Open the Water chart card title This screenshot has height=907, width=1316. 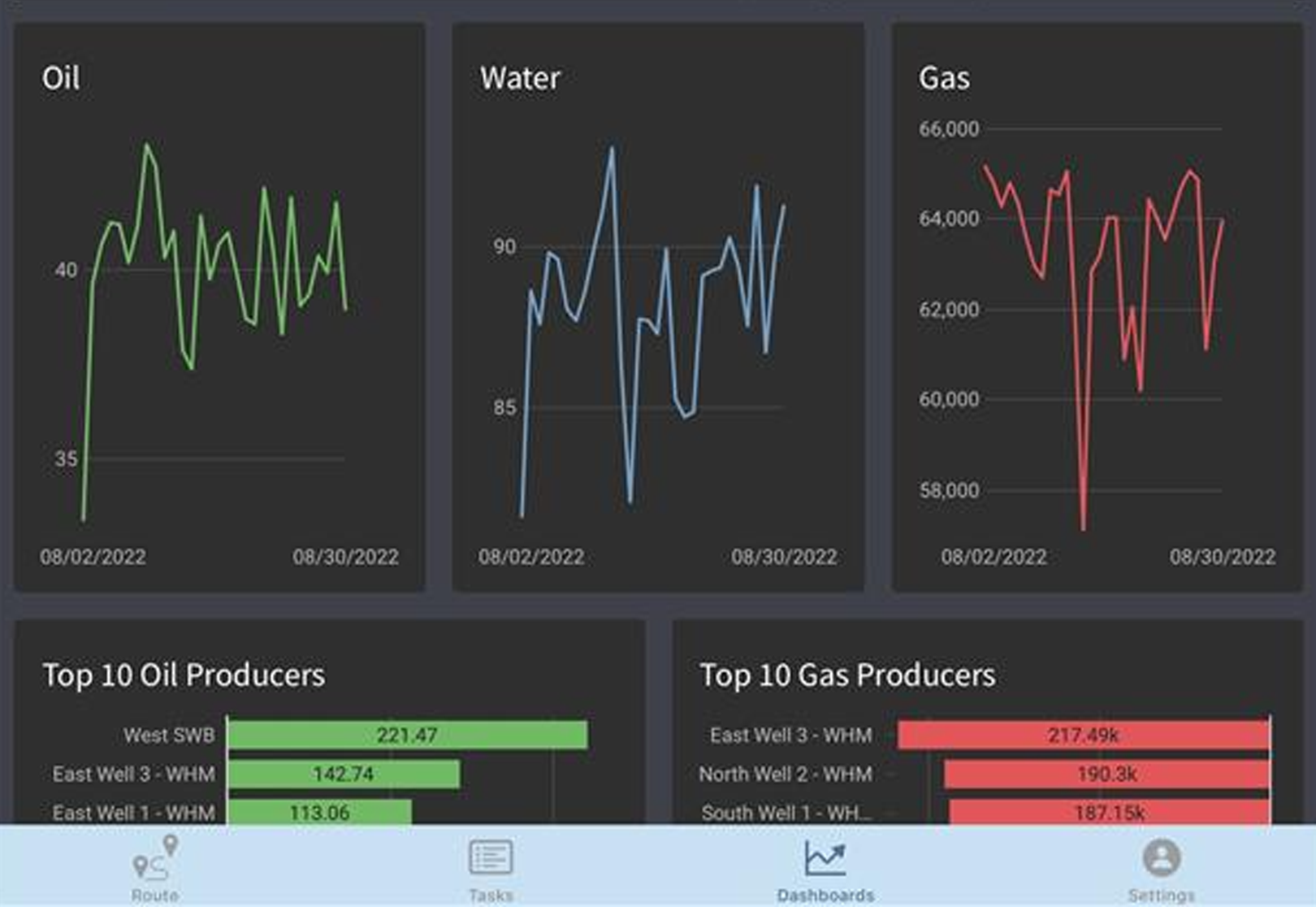[x=520, y=78]
